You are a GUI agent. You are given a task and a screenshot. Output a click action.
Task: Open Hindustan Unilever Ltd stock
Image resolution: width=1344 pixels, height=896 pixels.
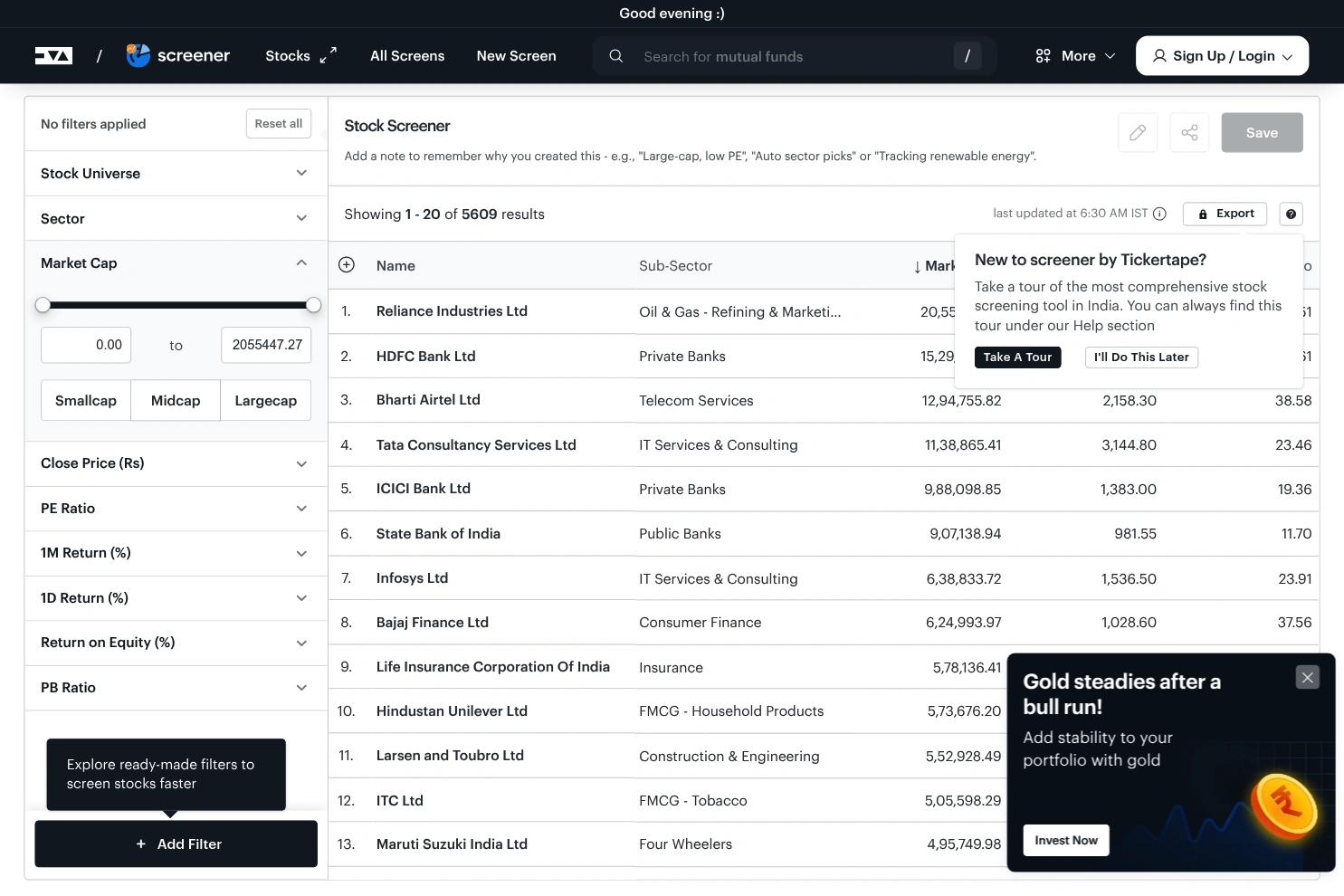click(452, 711)
